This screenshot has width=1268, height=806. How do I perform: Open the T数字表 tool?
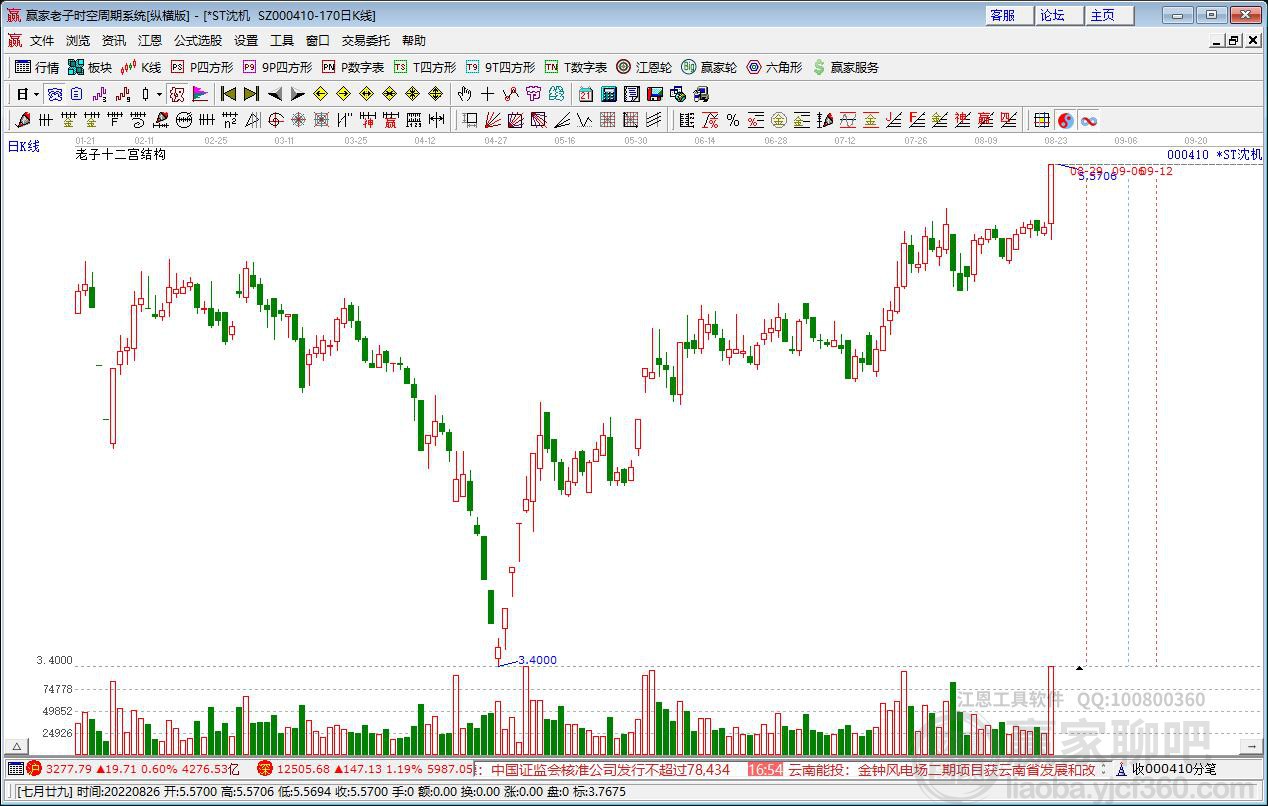(576, 67)
